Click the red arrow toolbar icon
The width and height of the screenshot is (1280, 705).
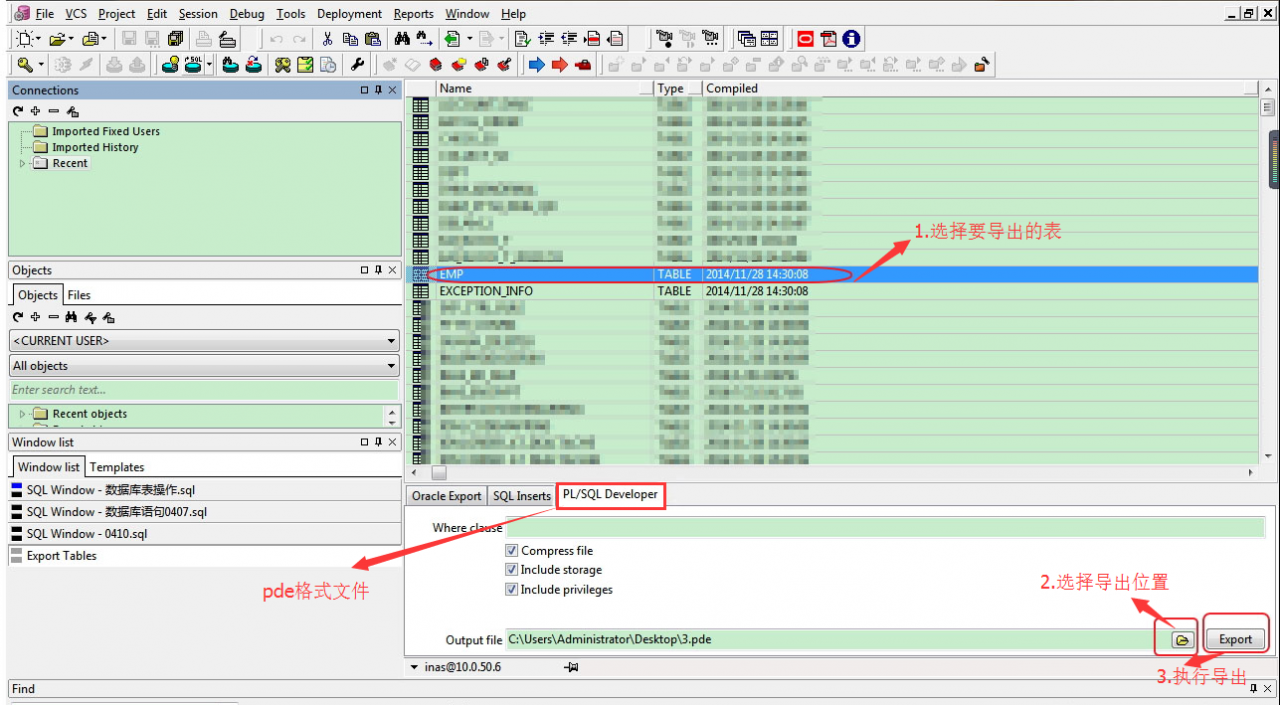(559, 65)
